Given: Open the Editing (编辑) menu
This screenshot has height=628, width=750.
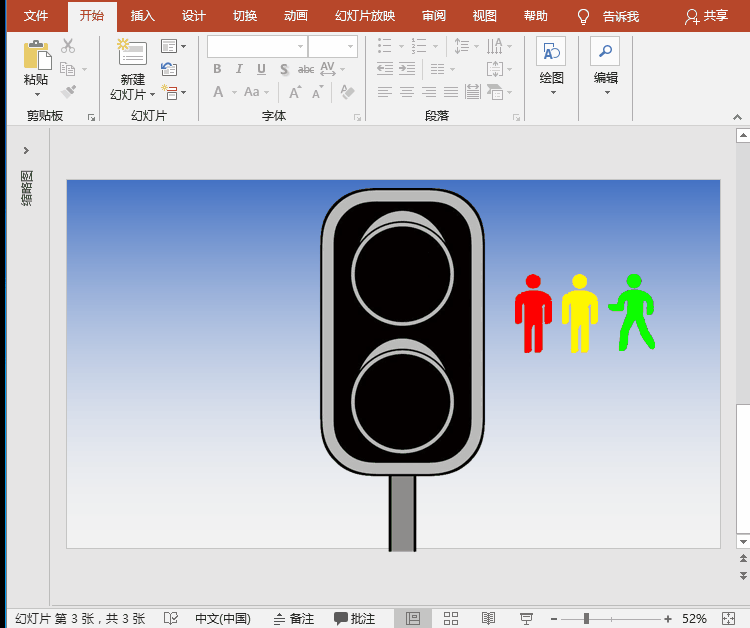Looking at the screenshot, I should coord(606,66).
